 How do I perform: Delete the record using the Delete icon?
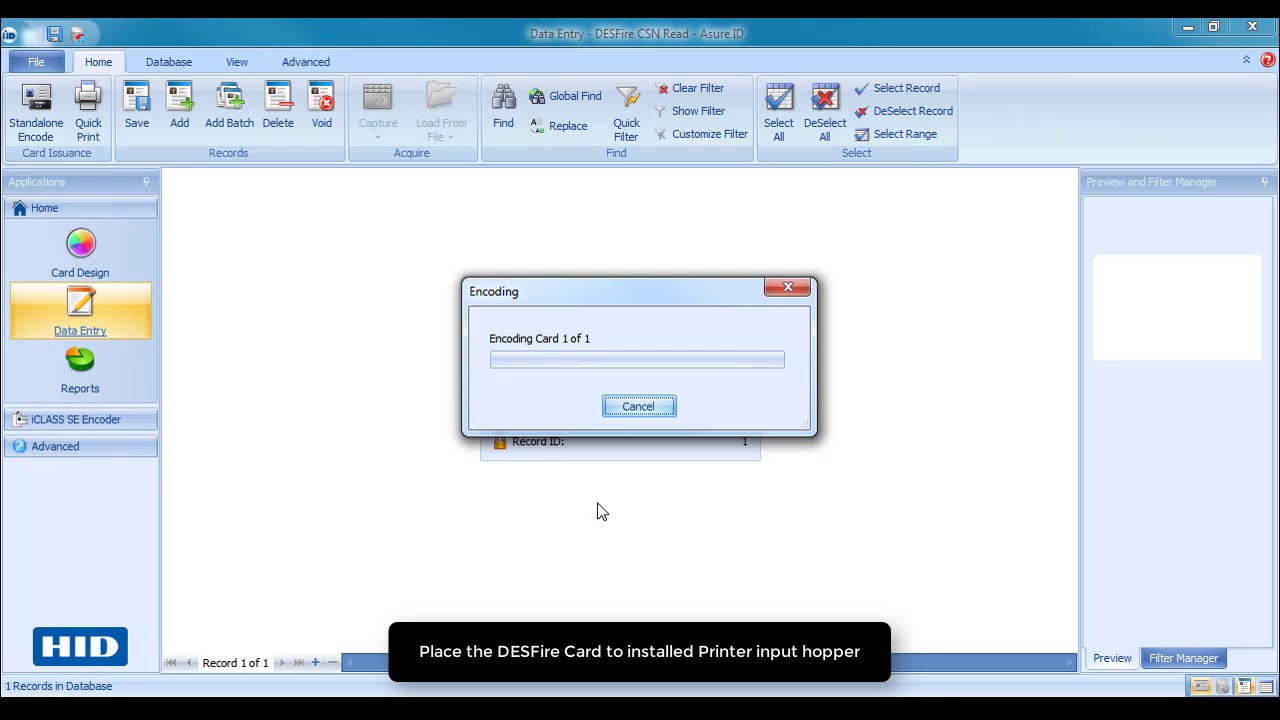(x=278, y=98)
